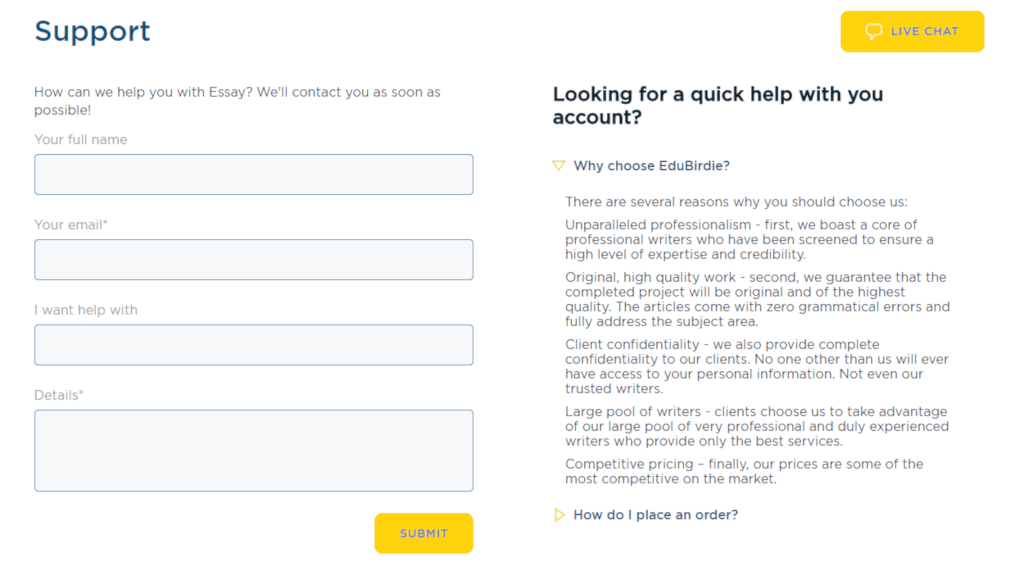Collapse the Why choose EduBirdie triangle
The width and height of the screenshot is (1024, 585).
pos(558,166)
